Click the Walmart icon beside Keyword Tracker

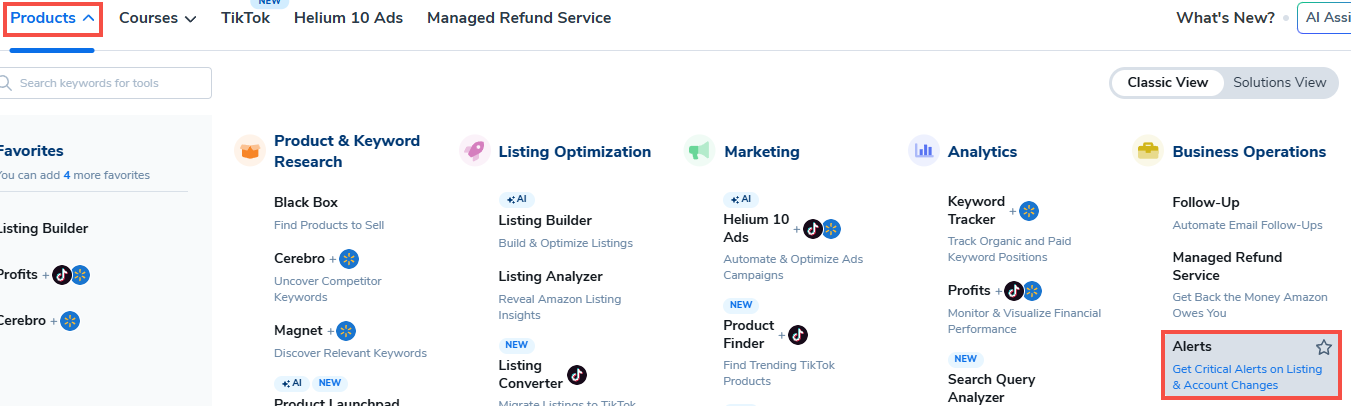tap(1029, 211)
